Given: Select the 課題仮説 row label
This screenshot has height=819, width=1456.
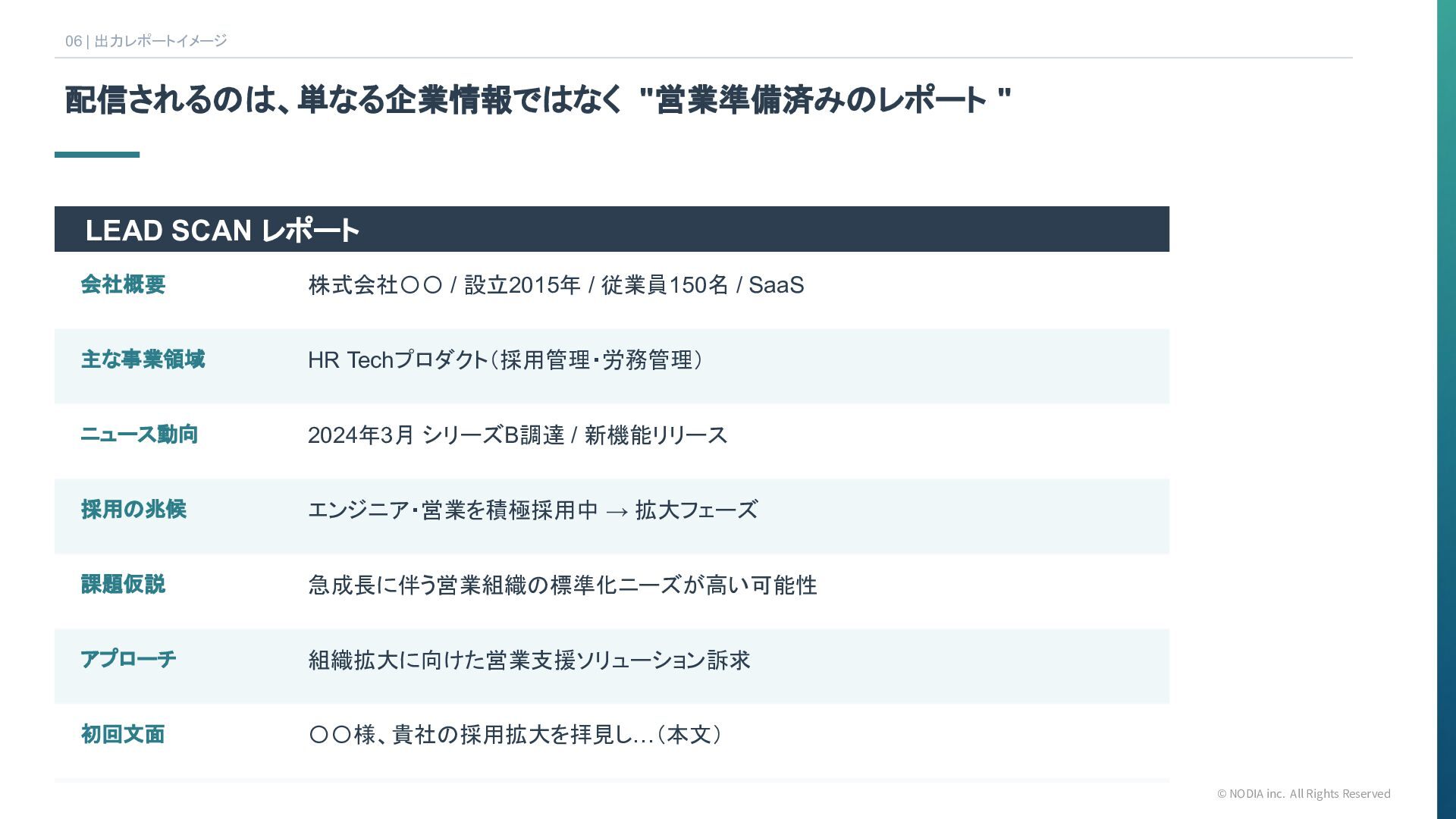Looking at the screenshot, I should point(123,585).
